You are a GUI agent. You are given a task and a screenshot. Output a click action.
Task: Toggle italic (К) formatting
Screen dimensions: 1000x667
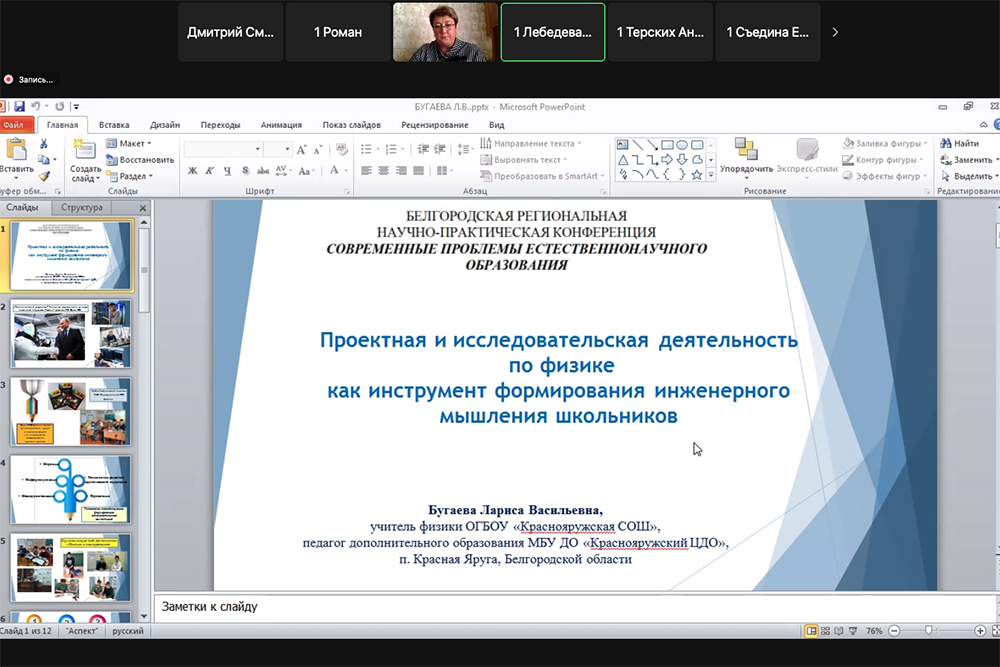[207, 171]
